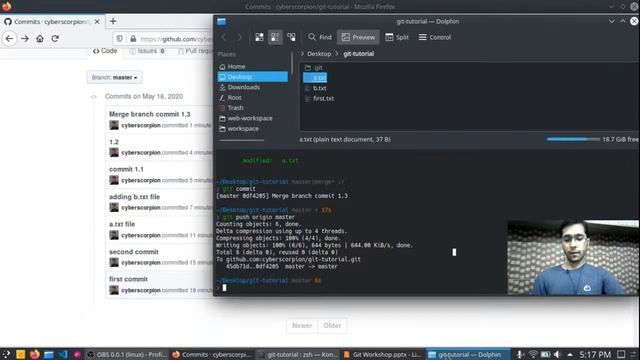640x360 pixels.
Task: Open the commit 1.1 link
Action: (126, 169)
